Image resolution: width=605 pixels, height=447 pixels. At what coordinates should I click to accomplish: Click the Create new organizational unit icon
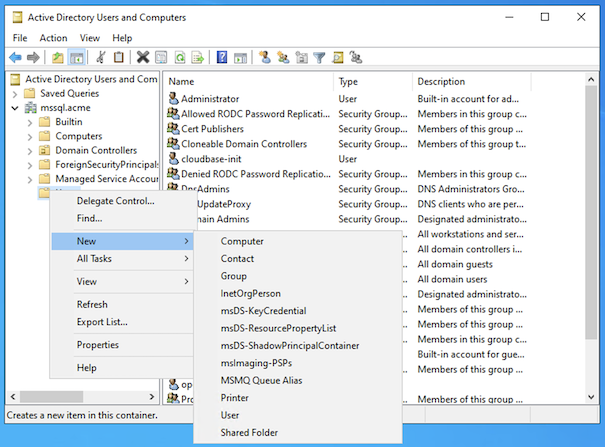coord(301,57)
